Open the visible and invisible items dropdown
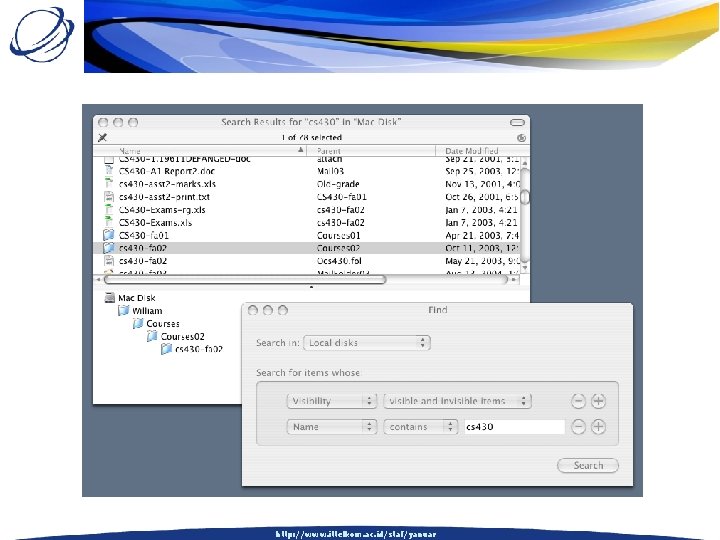The width and height of the screenshot is (720, 540). coord(457,401)
